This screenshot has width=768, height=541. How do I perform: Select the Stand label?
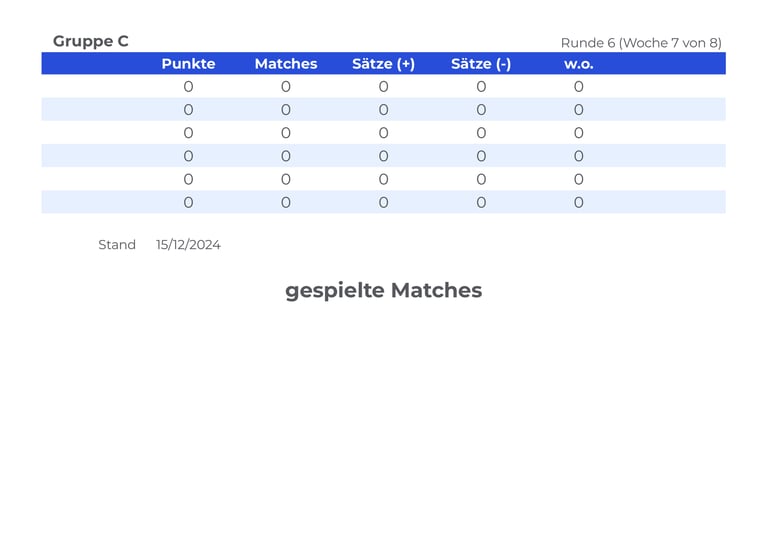click(x=117, y=245)
